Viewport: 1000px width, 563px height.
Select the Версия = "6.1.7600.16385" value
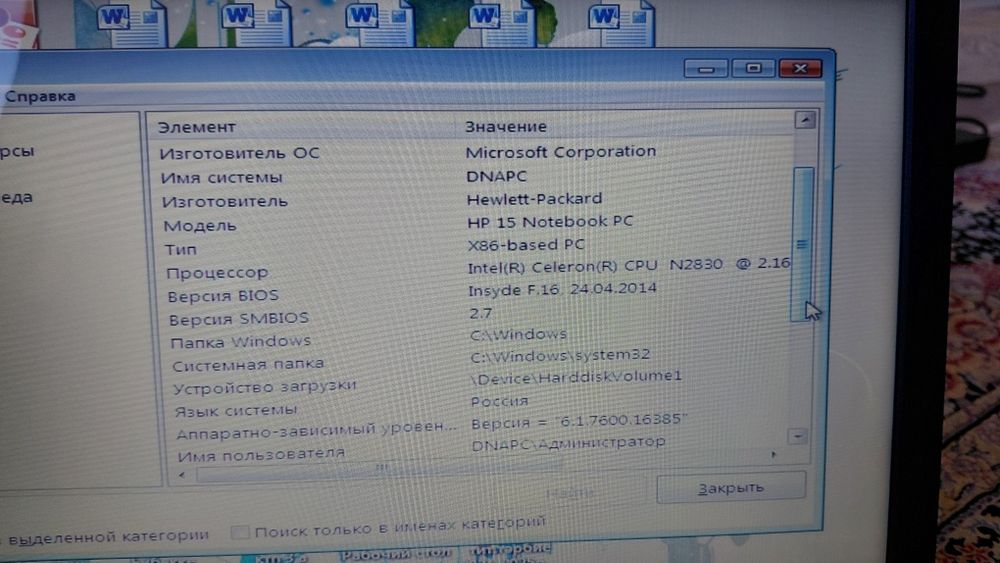pyautogui.click(x=579, y=421)
